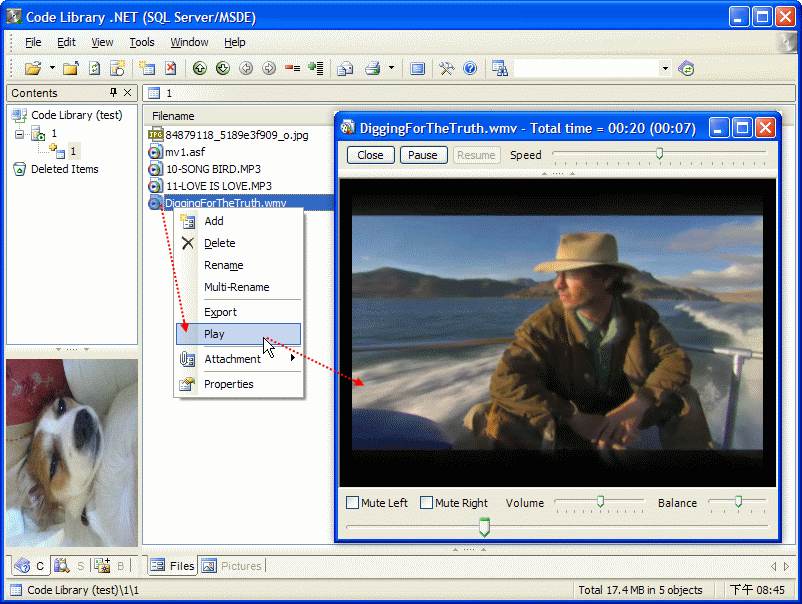The image size is (802, 604).
Task: Click the print preview toolbar icon
Action: point(345,68)
